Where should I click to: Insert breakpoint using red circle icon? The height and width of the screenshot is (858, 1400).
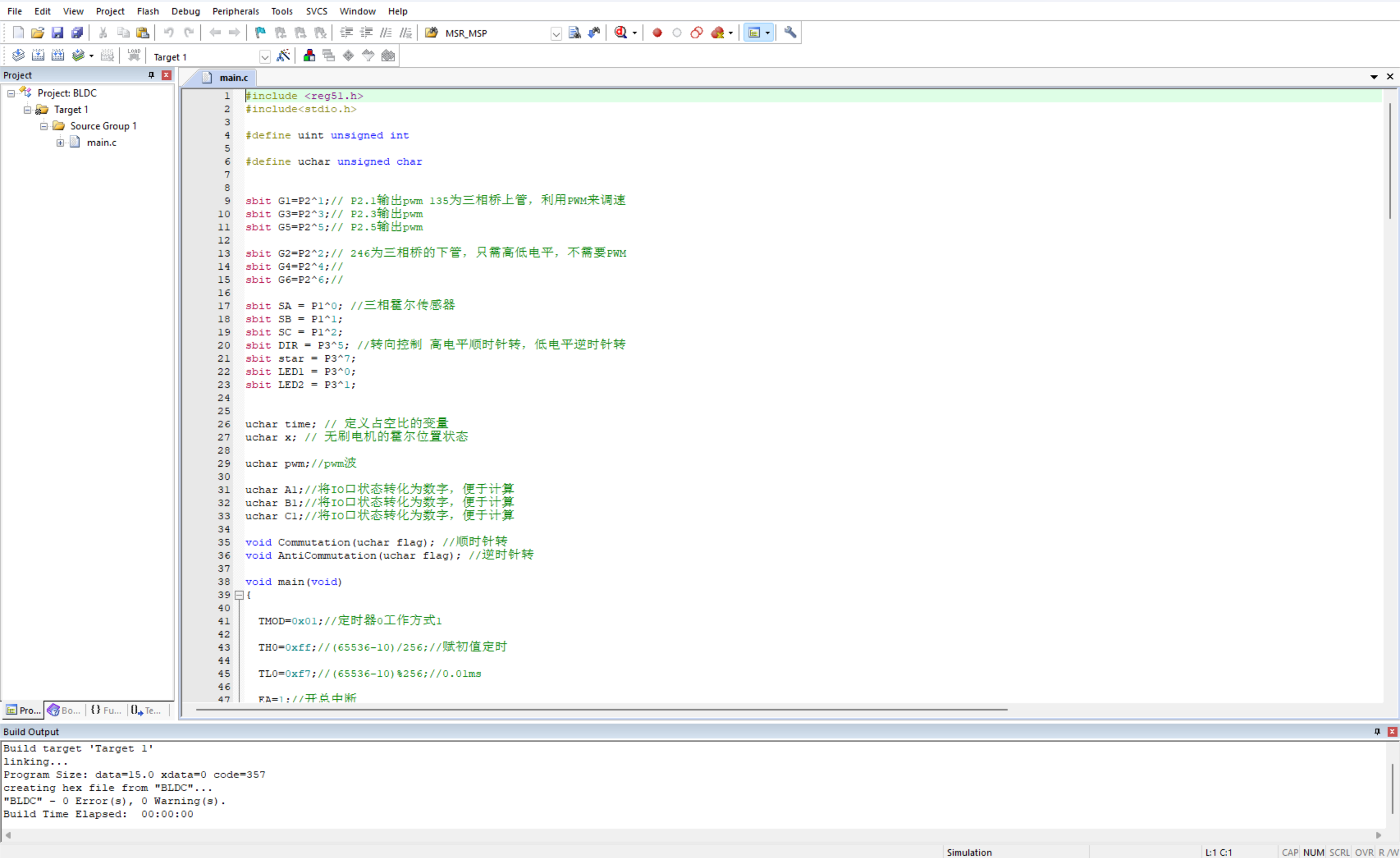tap(657, 32)
